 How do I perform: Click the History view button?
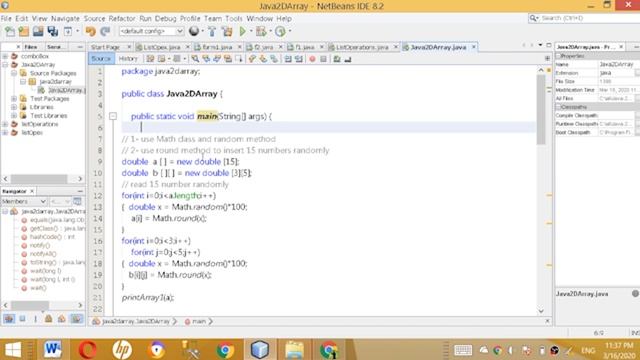(128, 59)
